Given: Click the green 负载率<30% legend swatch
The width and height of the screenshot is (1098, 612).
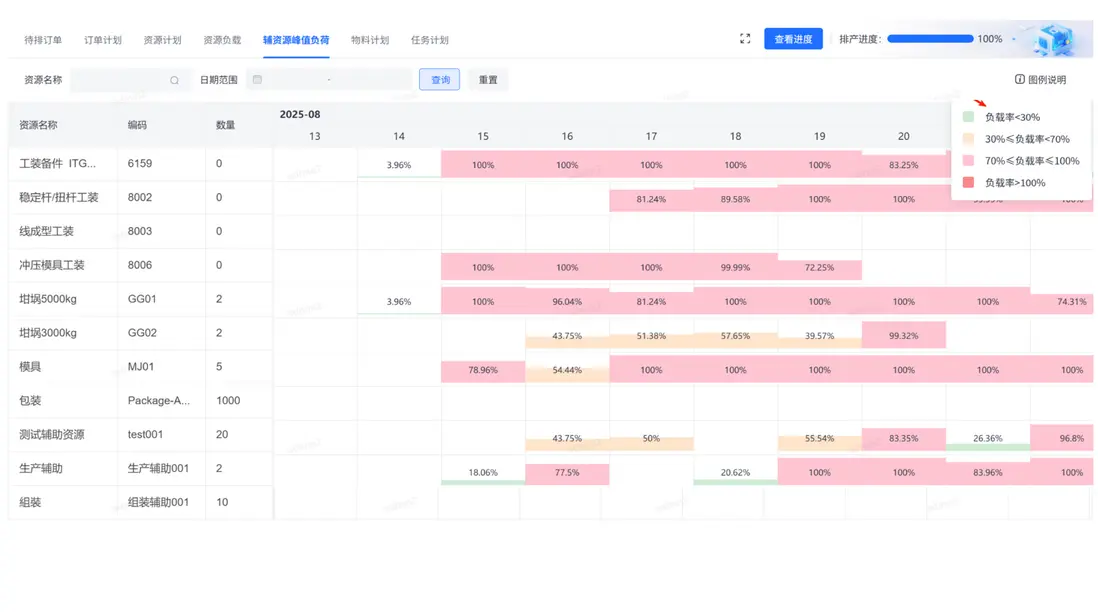Looking at the screenshot, I should [x=968, y=117].
